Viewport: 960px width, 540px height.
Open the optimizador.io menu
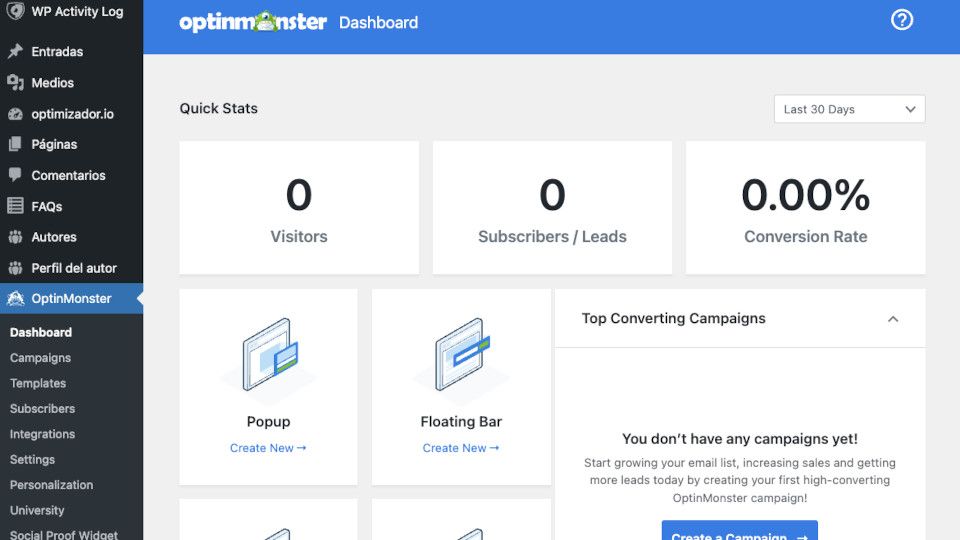(x=72, y=114)
